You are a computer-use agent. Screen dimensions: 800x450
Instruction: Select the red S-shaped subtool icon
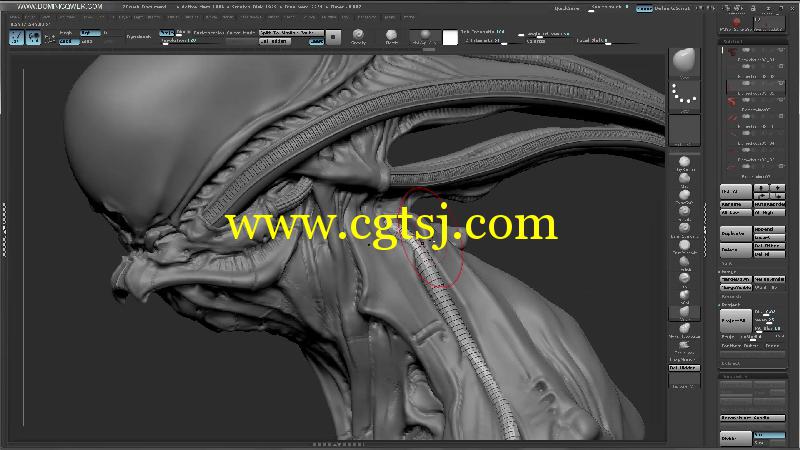pos(732,101)
